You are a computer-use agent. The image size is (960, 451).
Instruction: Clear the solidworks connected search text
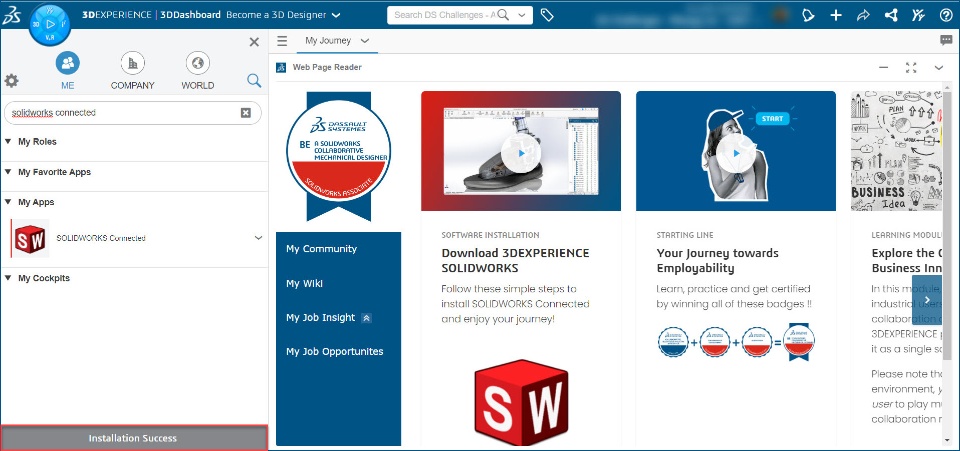point(246,113)
